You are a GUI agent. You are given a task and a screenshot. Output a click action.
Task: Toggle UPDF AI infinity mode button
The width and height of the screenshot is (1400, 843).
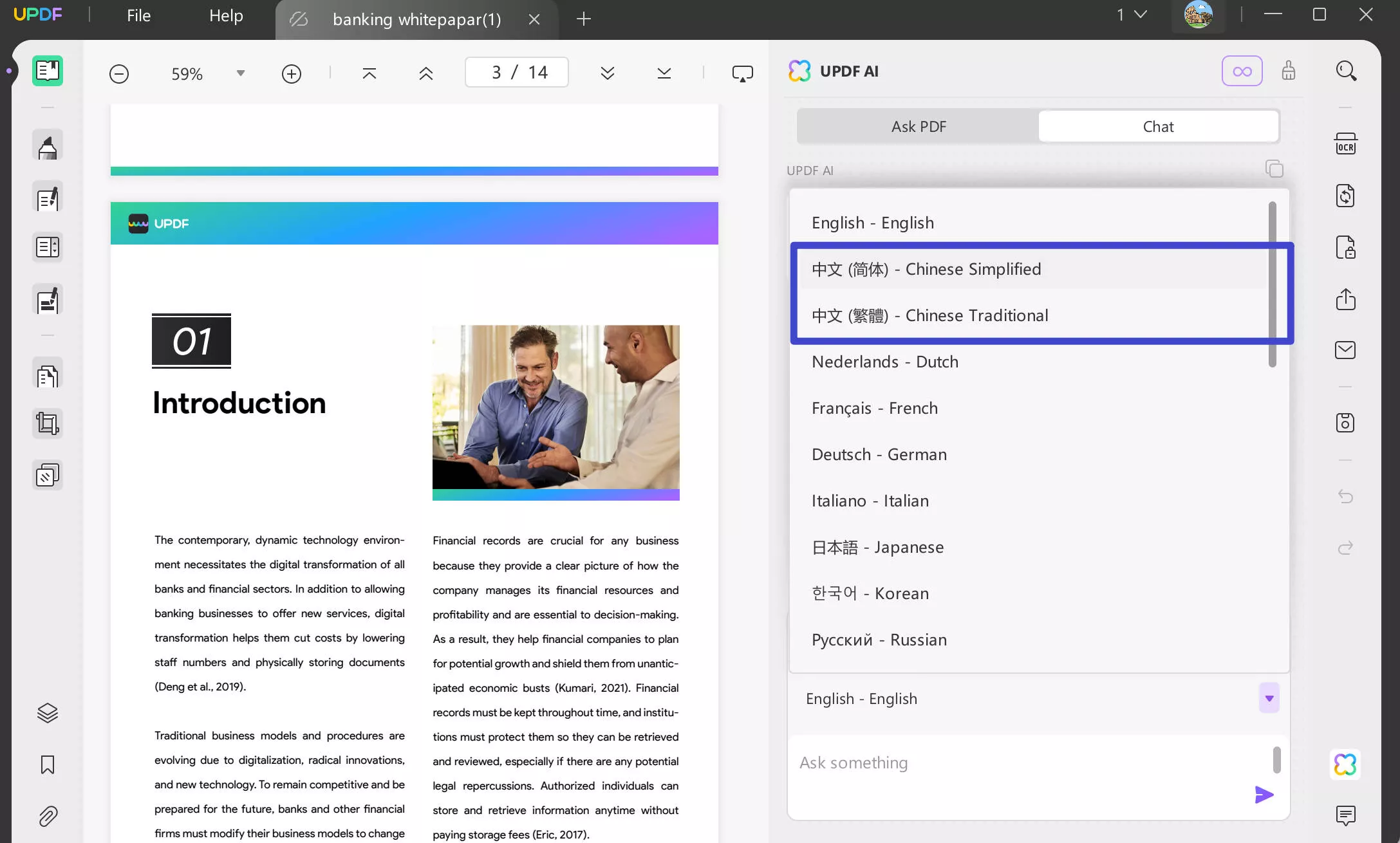coord(1242,71)
